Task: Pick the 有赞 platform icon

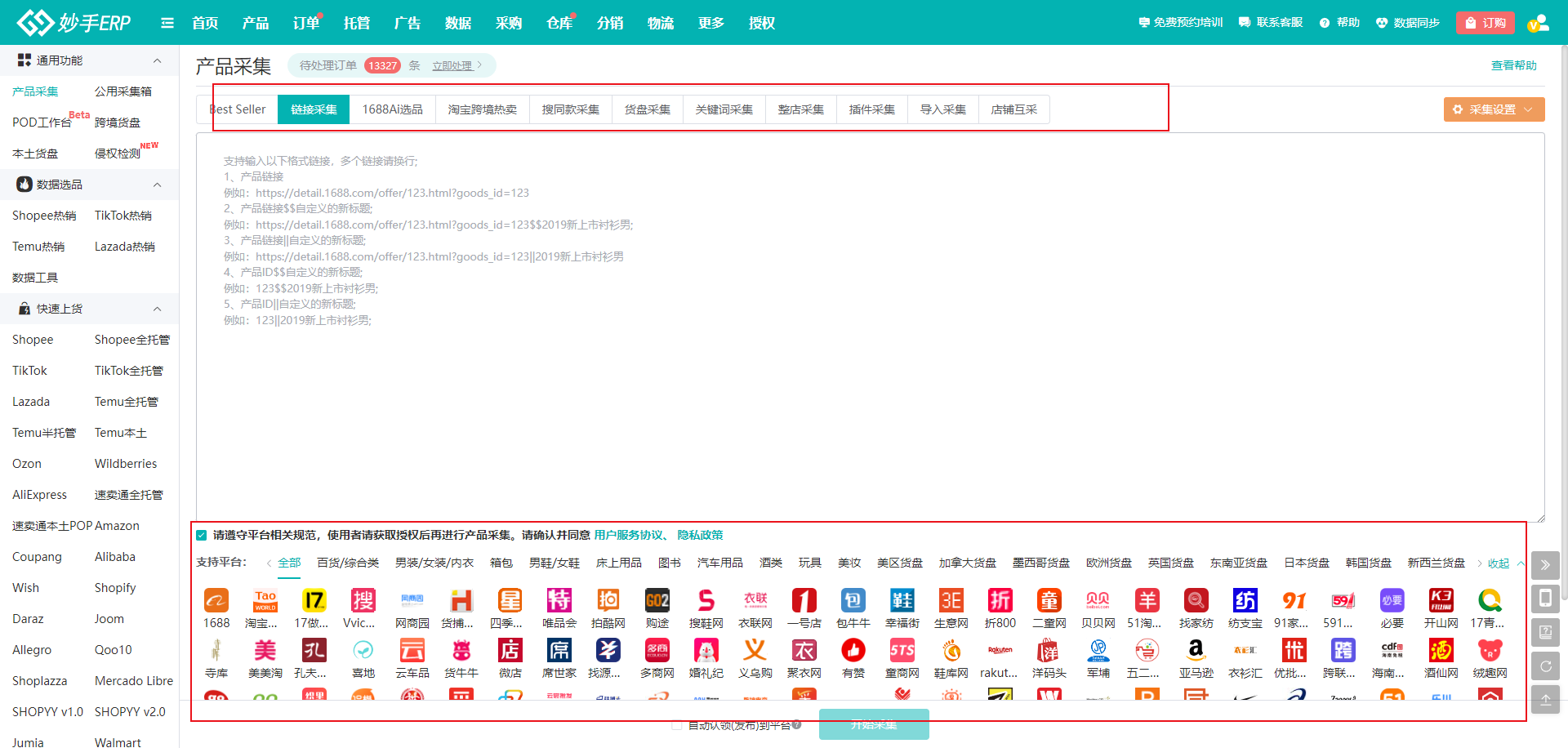Action: pos(853,651)
